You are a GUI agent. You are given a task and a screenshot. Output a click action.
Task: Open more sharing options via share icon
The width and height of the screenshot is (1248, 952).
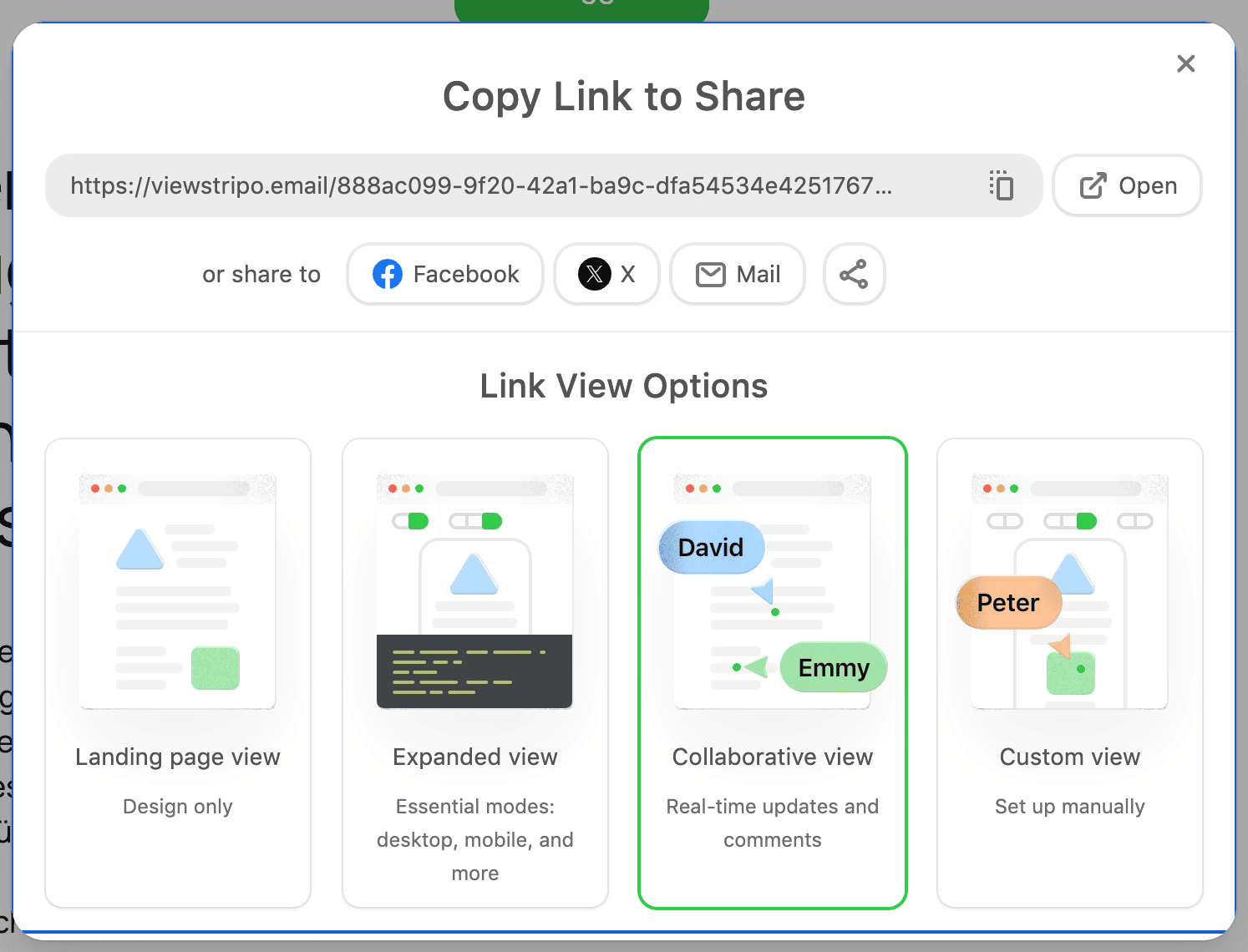click(854, 274)
